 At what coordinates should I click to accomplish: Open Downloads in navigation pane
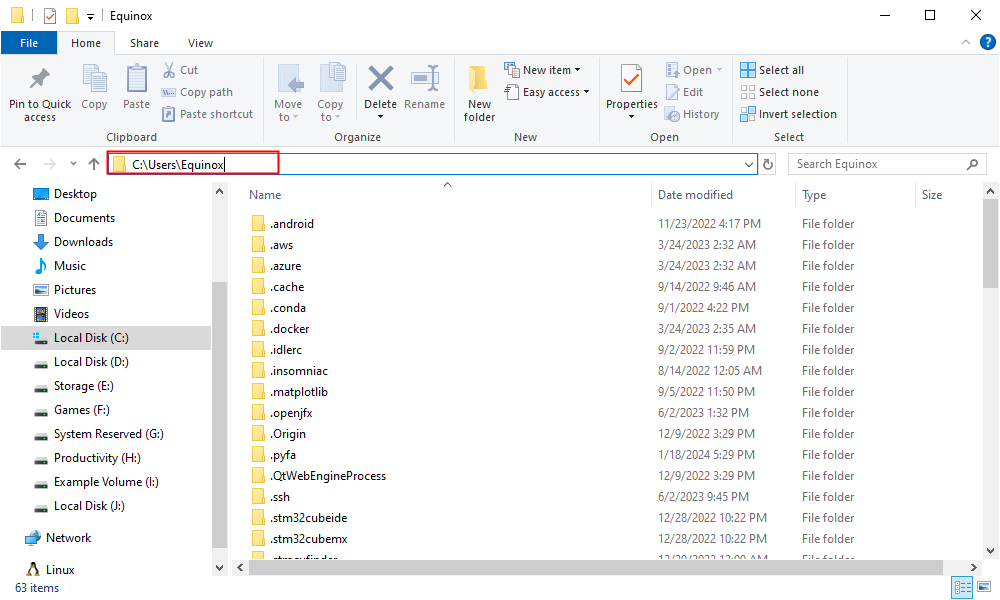tap(83, 242)
